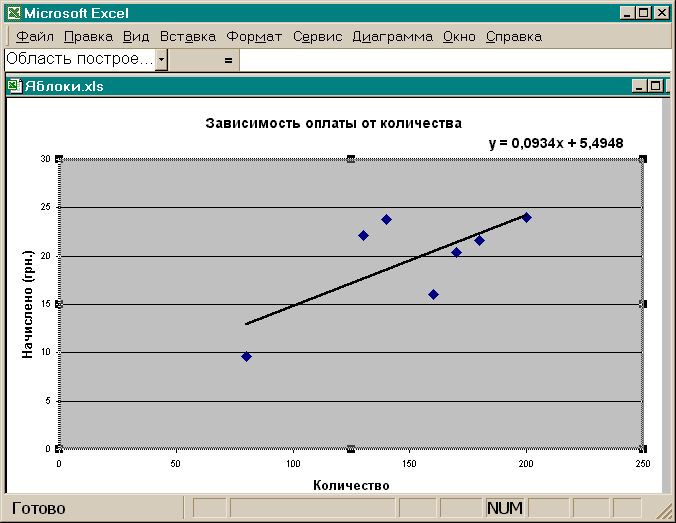
Task: Click value axis label 30
Action: pyautogui.click(x=46, y=159)
